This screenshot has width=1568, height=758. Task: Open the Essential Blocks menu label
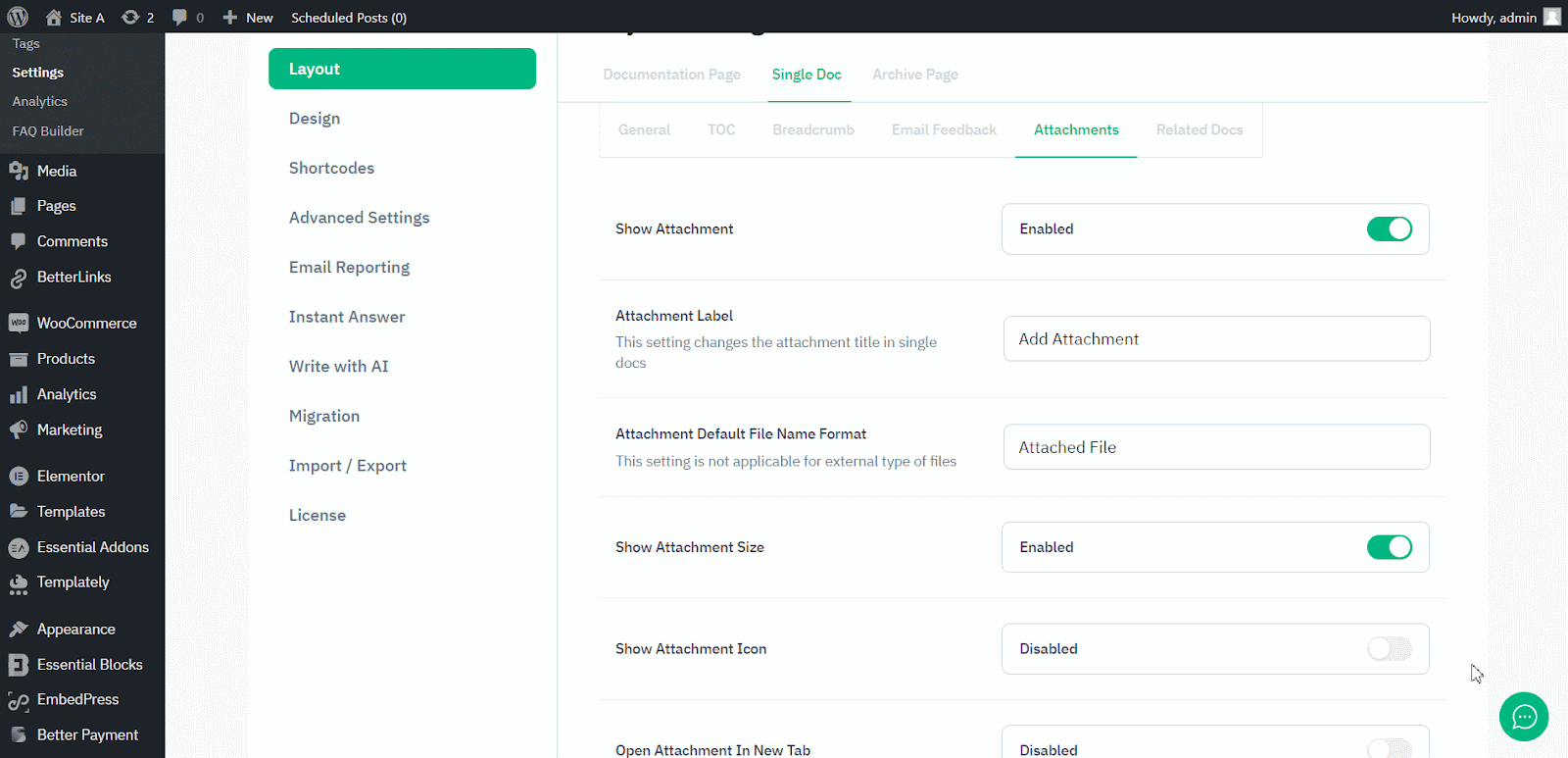89,665
